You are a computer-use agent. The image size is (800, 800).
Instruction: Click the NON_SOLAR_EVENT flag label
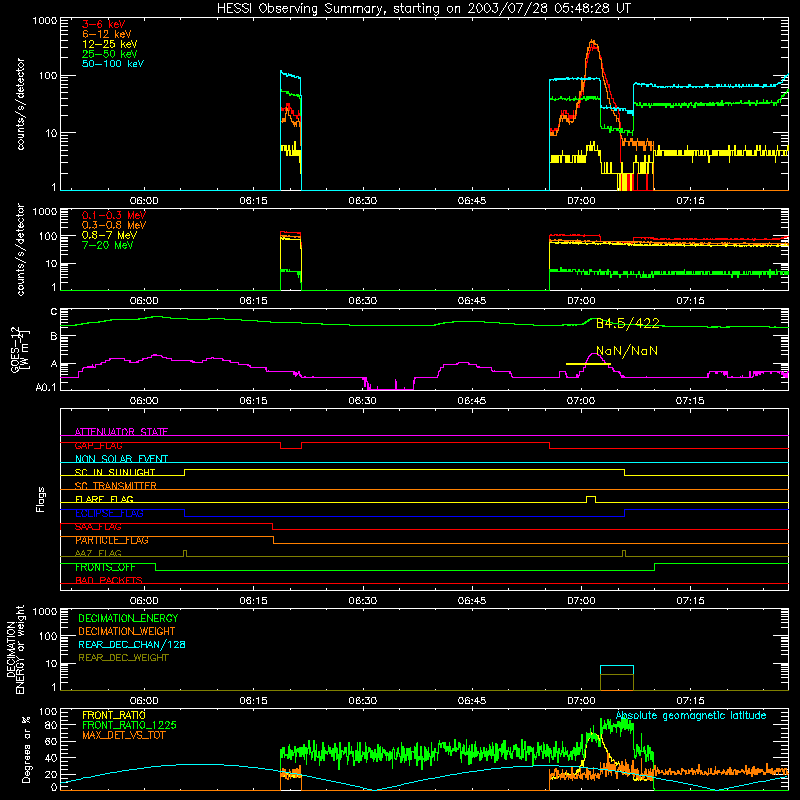121,459
